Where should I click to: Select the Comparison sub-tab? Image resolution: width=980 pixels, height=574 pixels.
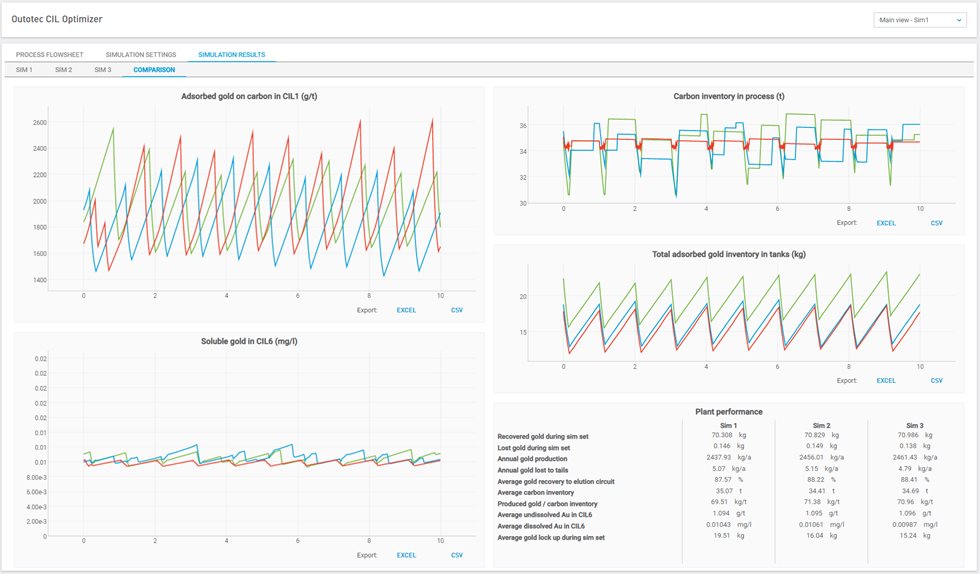click(x=154, y=70)
